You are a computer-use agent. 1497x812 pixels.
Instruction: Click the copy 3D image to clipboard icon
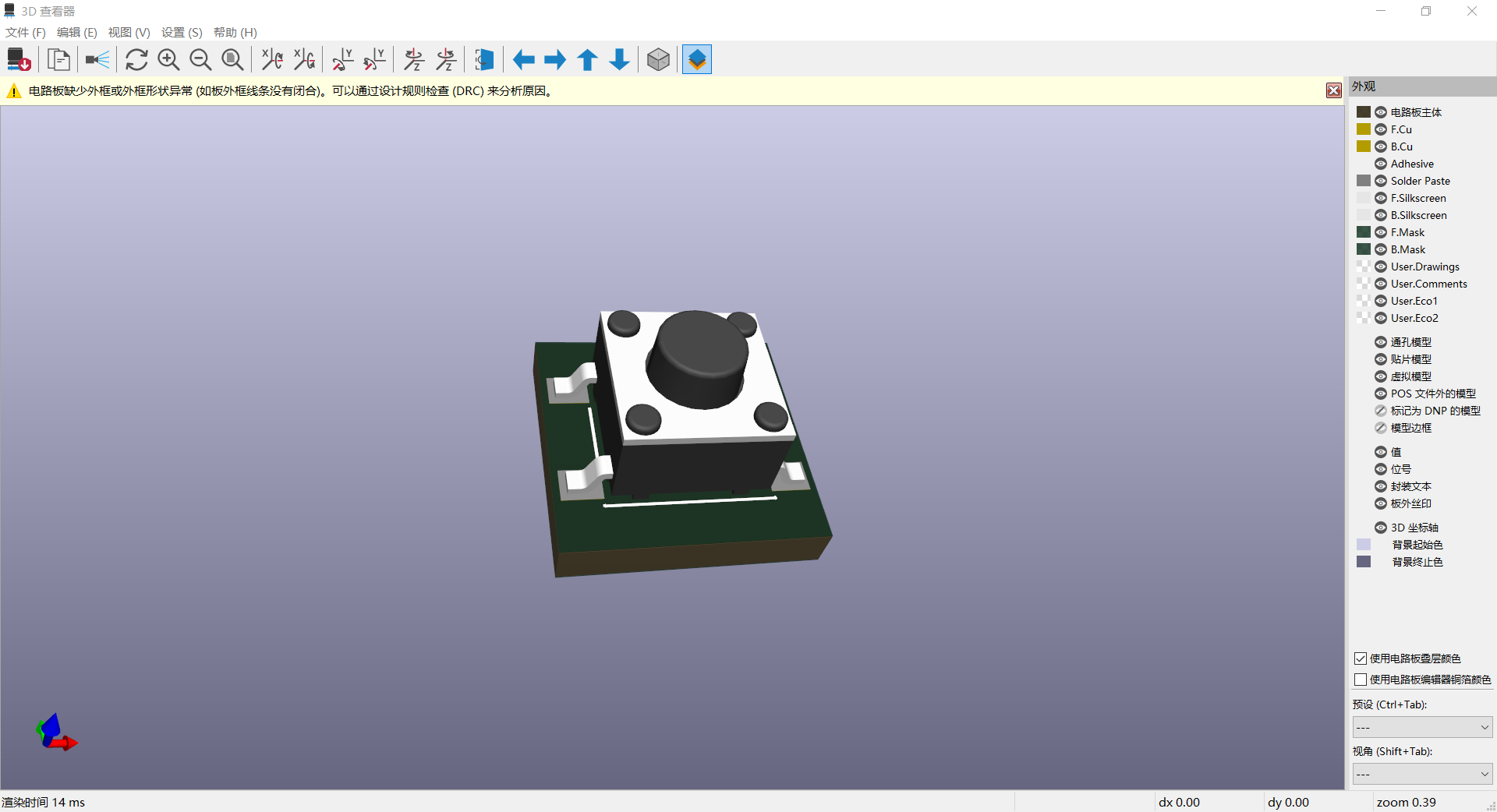point(58,60)
